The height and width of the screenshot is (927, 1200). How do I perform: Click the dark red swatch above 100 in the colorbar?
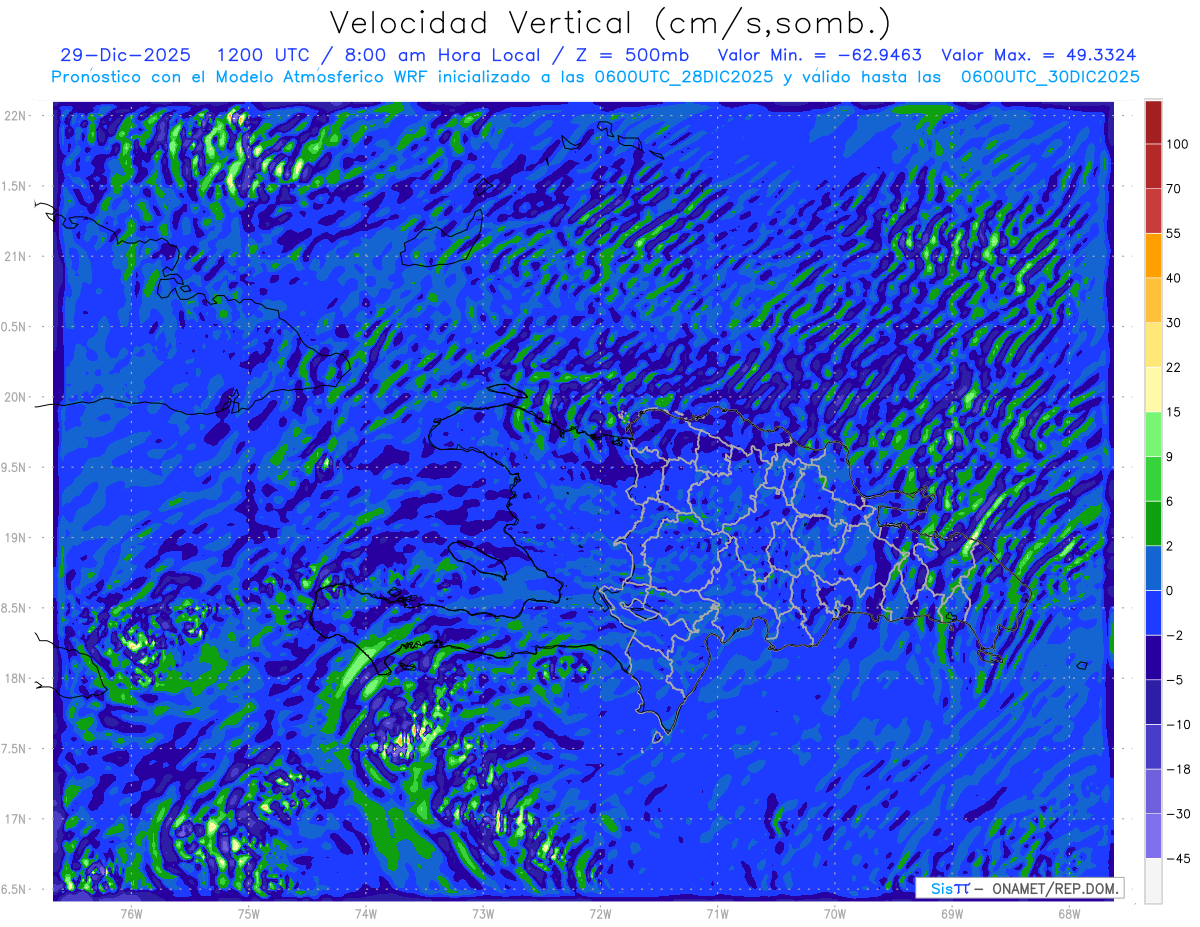(1153, 122)
